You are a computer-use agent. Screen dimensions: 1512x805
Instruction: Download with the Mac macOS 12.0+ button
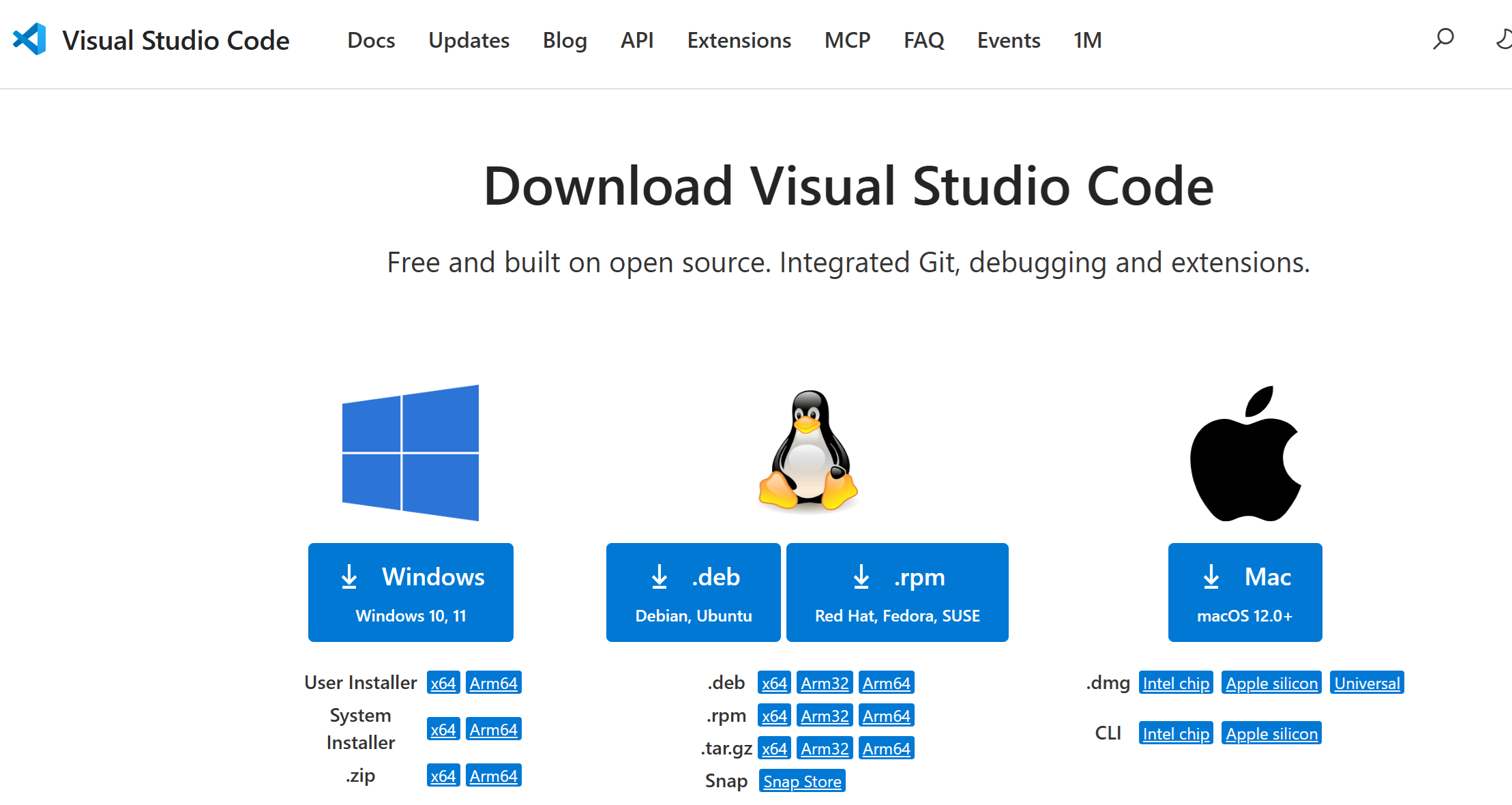tap(1245, 592)
